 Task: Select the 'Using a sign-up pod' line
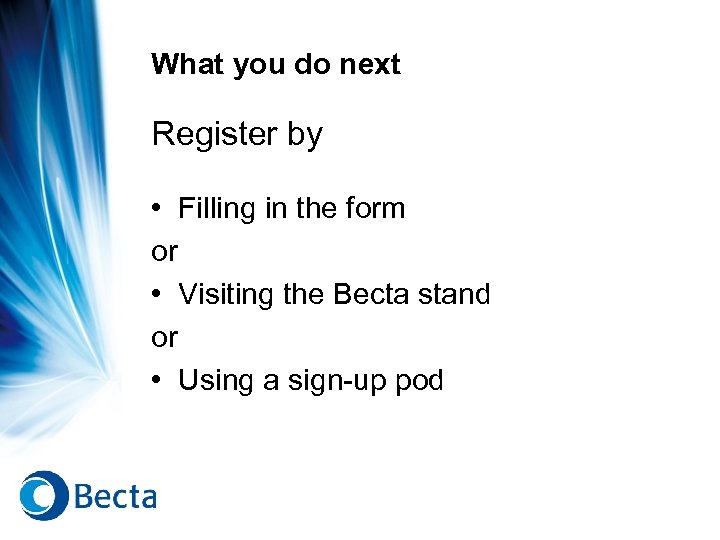pos(310,381)
